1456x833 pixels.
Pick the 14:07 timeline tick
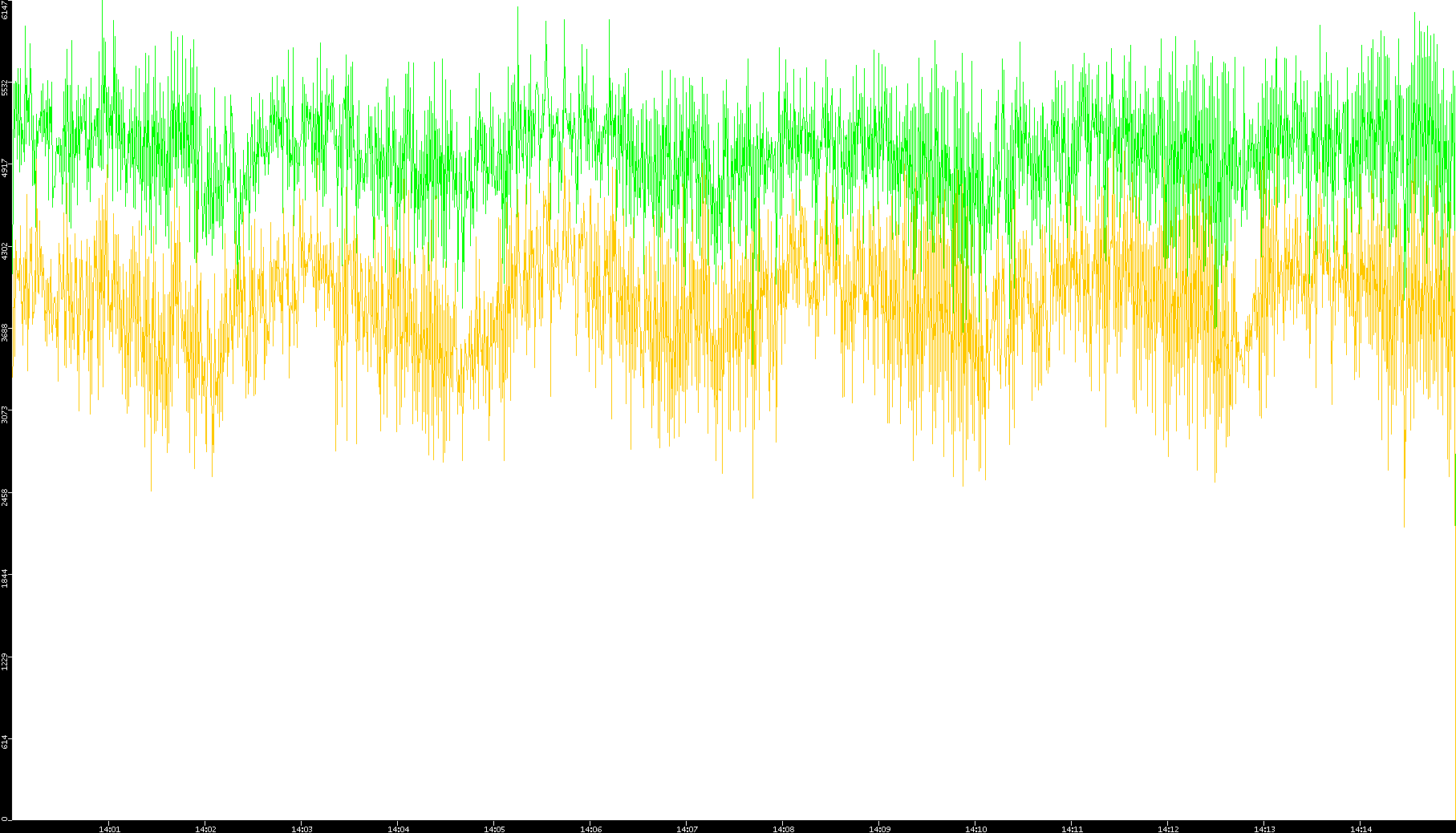(x=687, y=829)
